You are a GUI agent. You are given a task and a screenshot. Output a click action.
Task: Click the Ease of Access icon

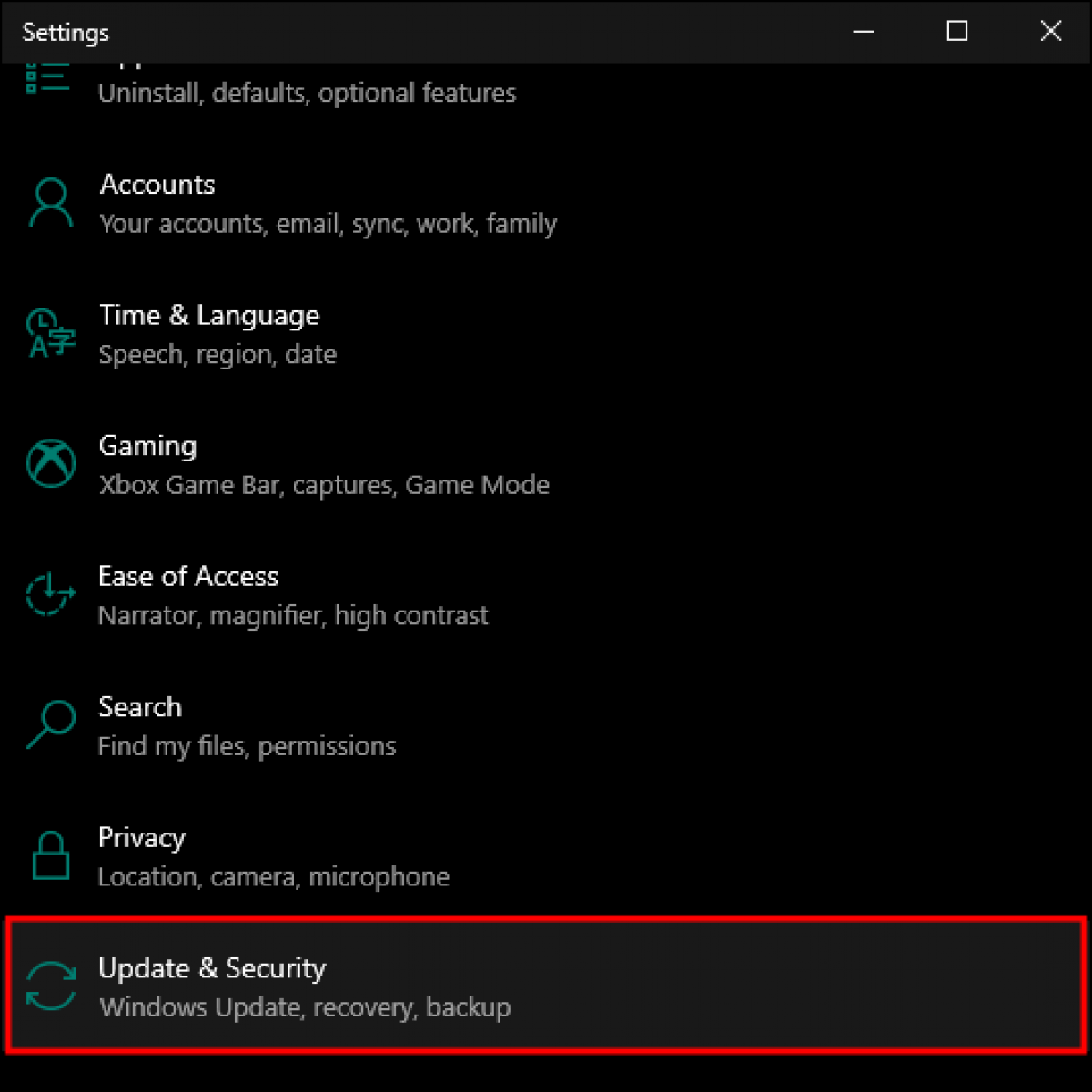50,594
